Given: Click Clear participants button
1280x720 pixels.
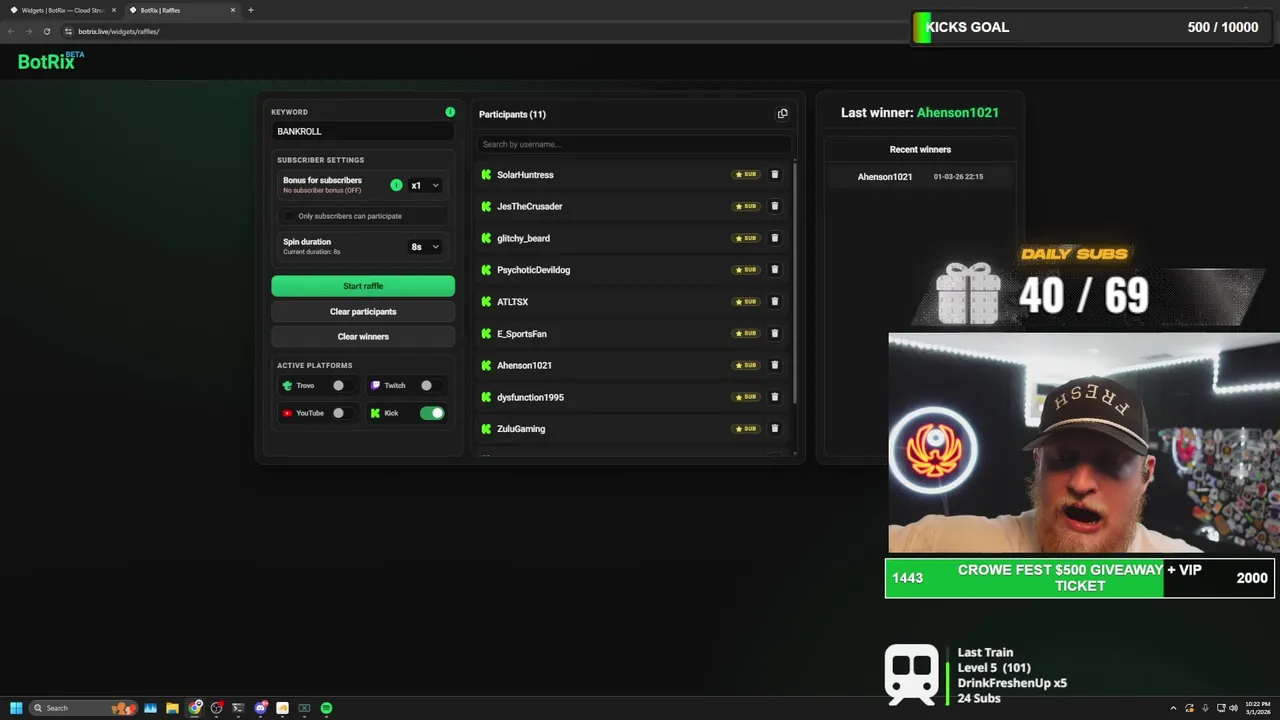Looking at the screenshot, I should click(363, 311).
